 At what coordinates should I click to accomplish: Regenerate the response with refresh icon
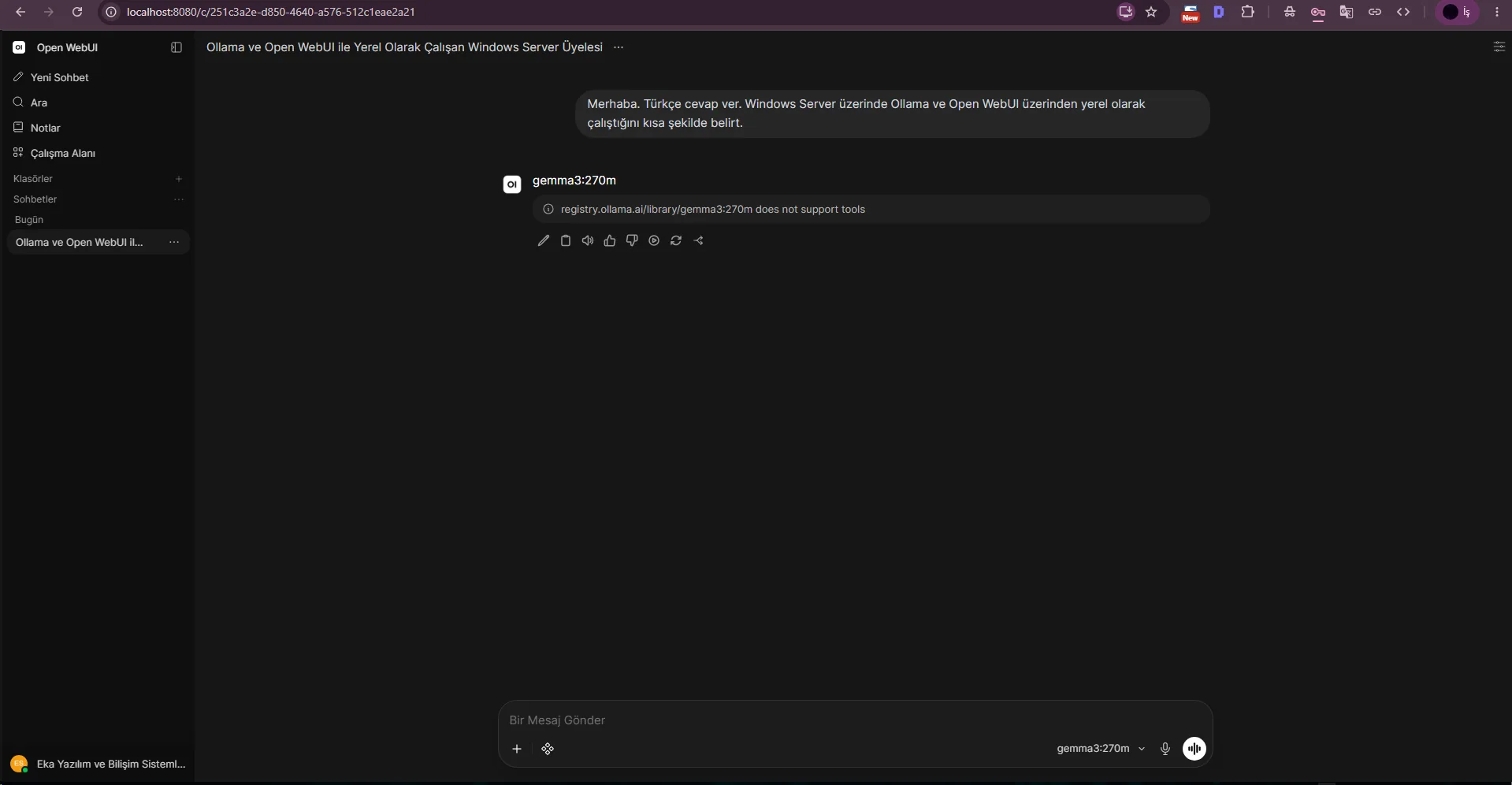click(x=676, y=241)
